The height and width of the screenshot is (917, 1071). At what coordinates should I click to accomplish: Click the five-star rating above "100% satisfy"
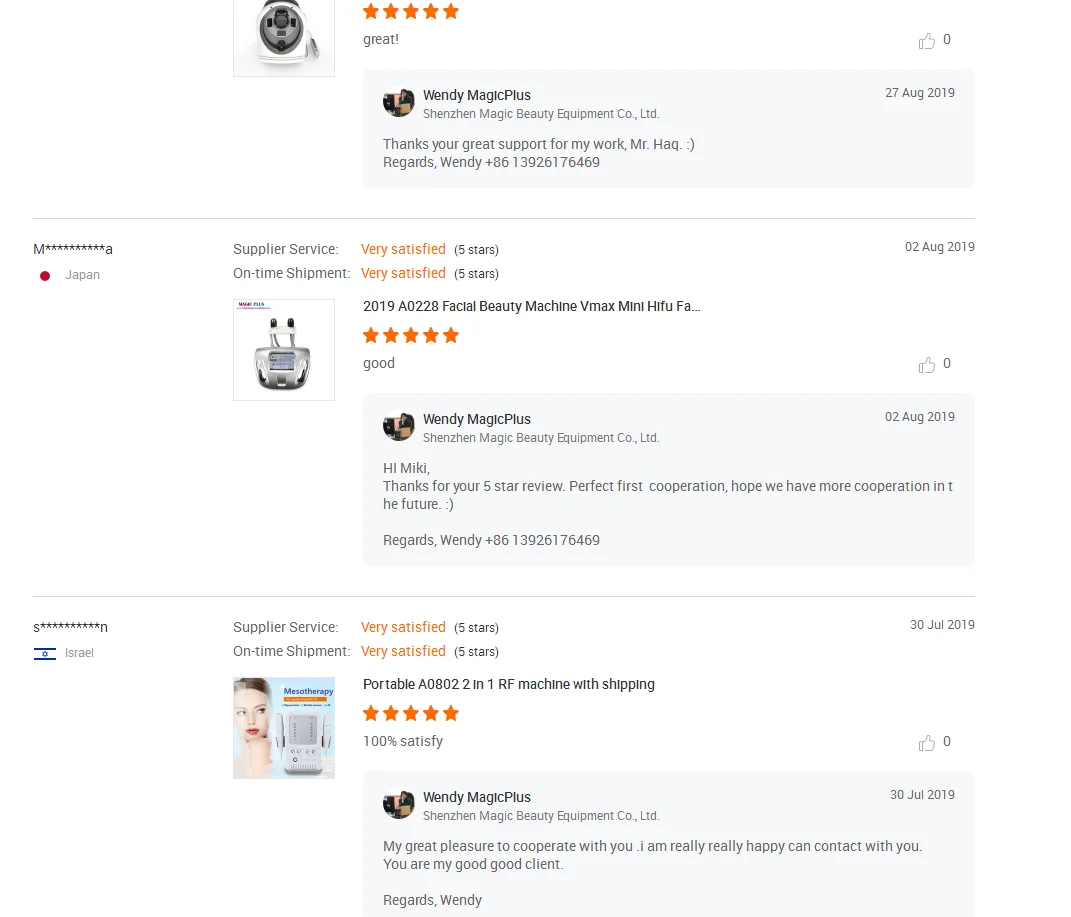pos(410,714)
